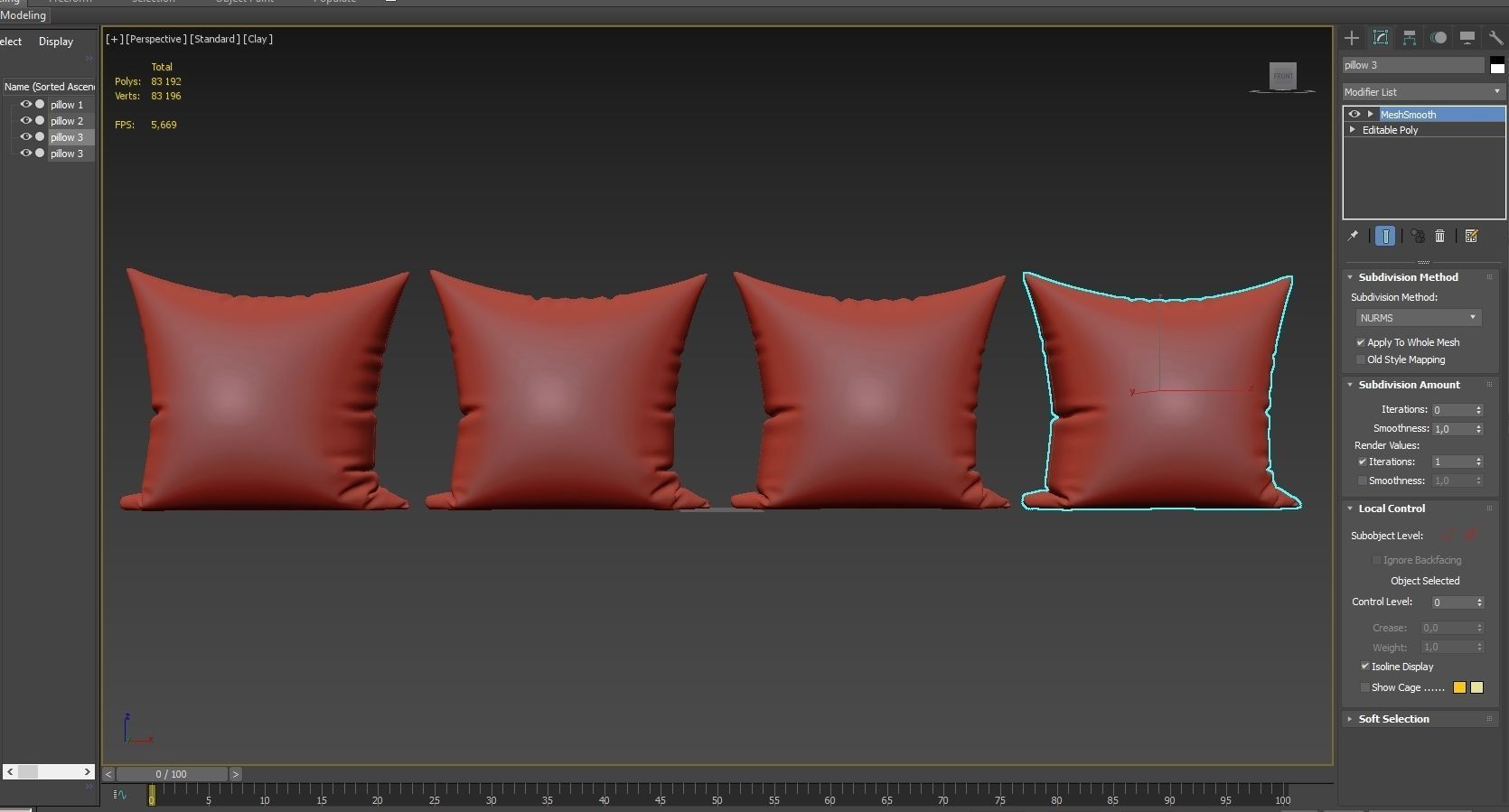Uncheck Apply To Whole Mesh
The width and height of the screenshot is (1509, 812).
(x=1361, y=342)
